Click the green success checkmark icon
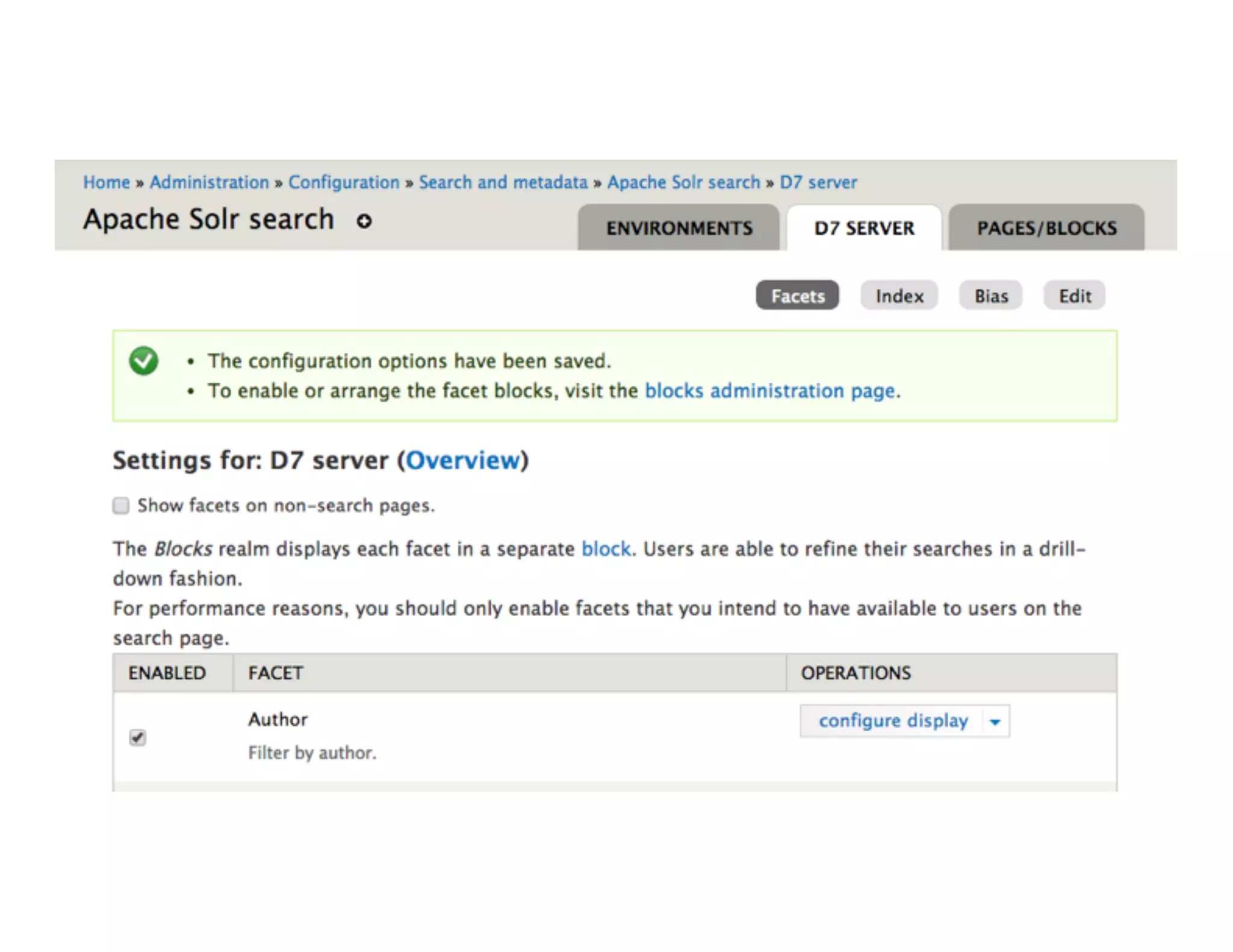 pyautogui.click(x=143, y=361)
